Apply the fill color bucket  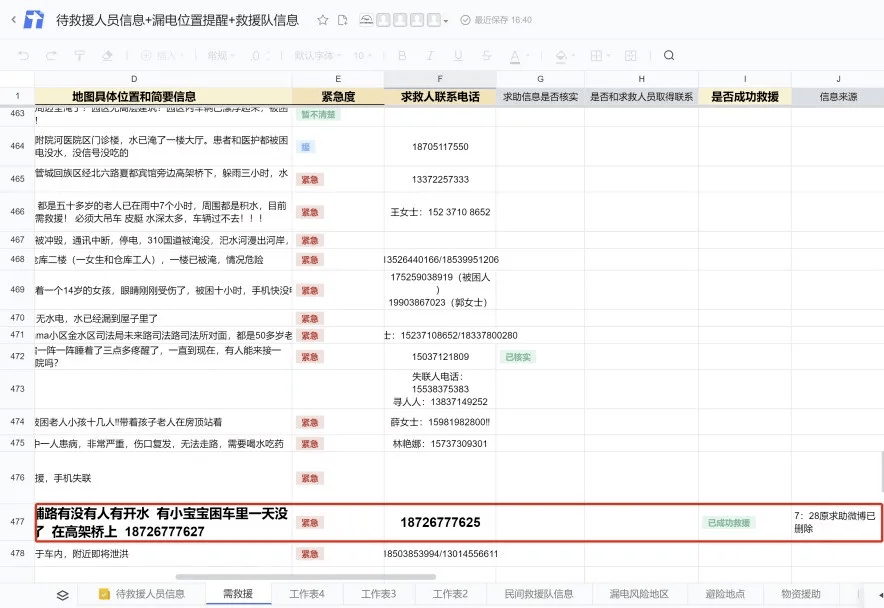coord(561,56)
